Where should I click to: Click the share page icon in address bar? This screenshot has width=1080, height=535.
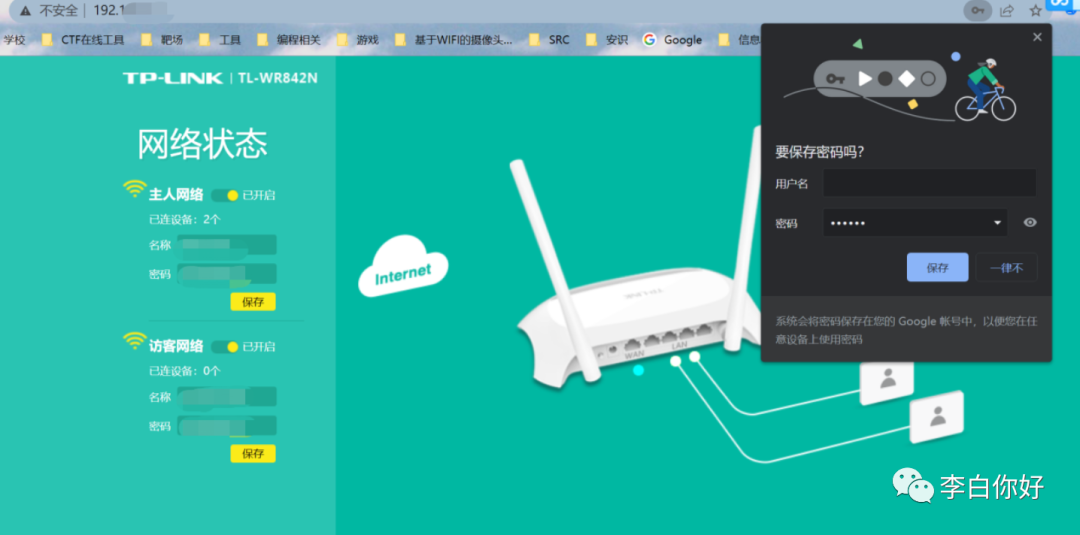[1007, 10]
